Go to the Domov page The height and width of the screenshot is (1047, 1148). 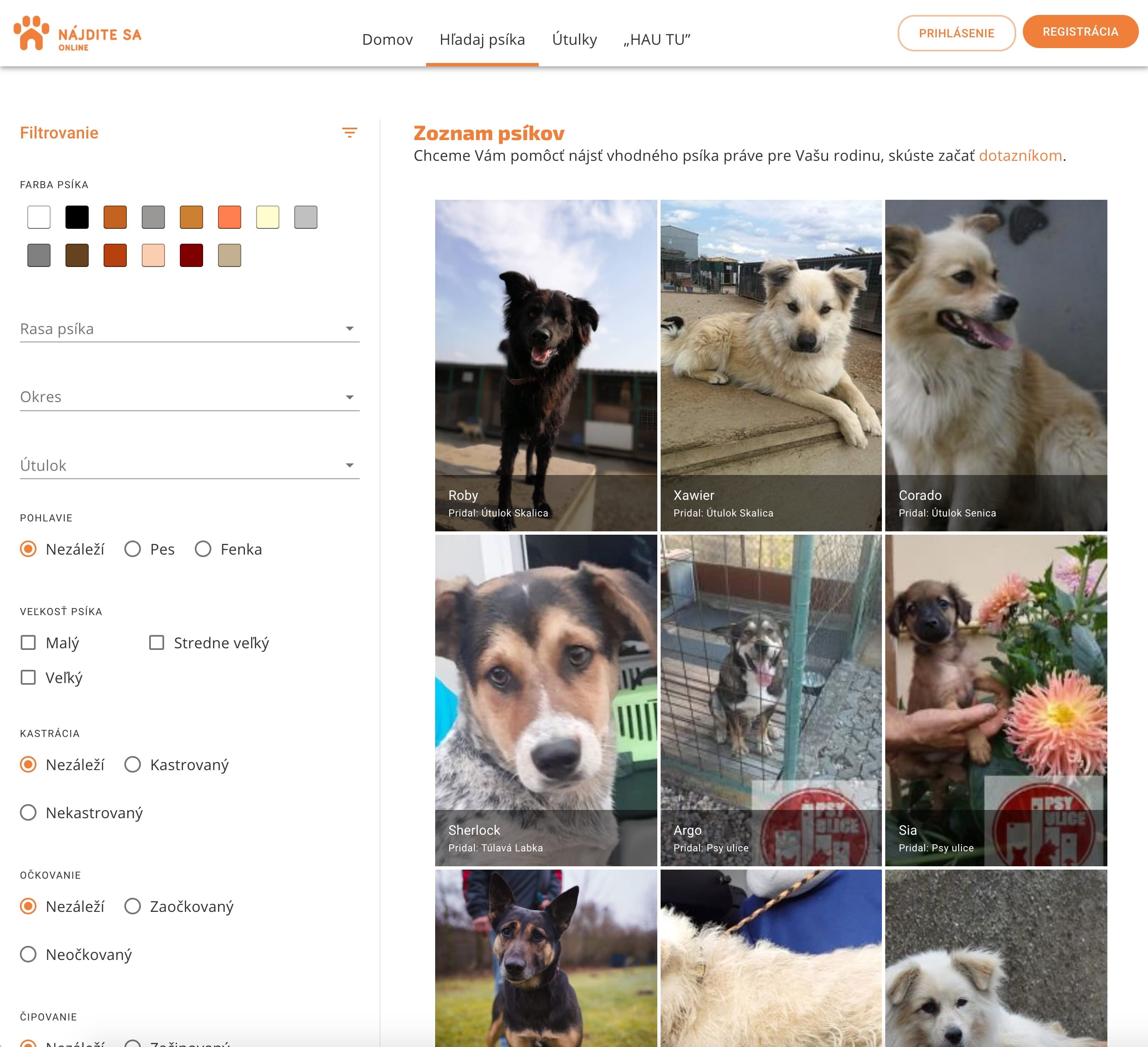point(387,39)
